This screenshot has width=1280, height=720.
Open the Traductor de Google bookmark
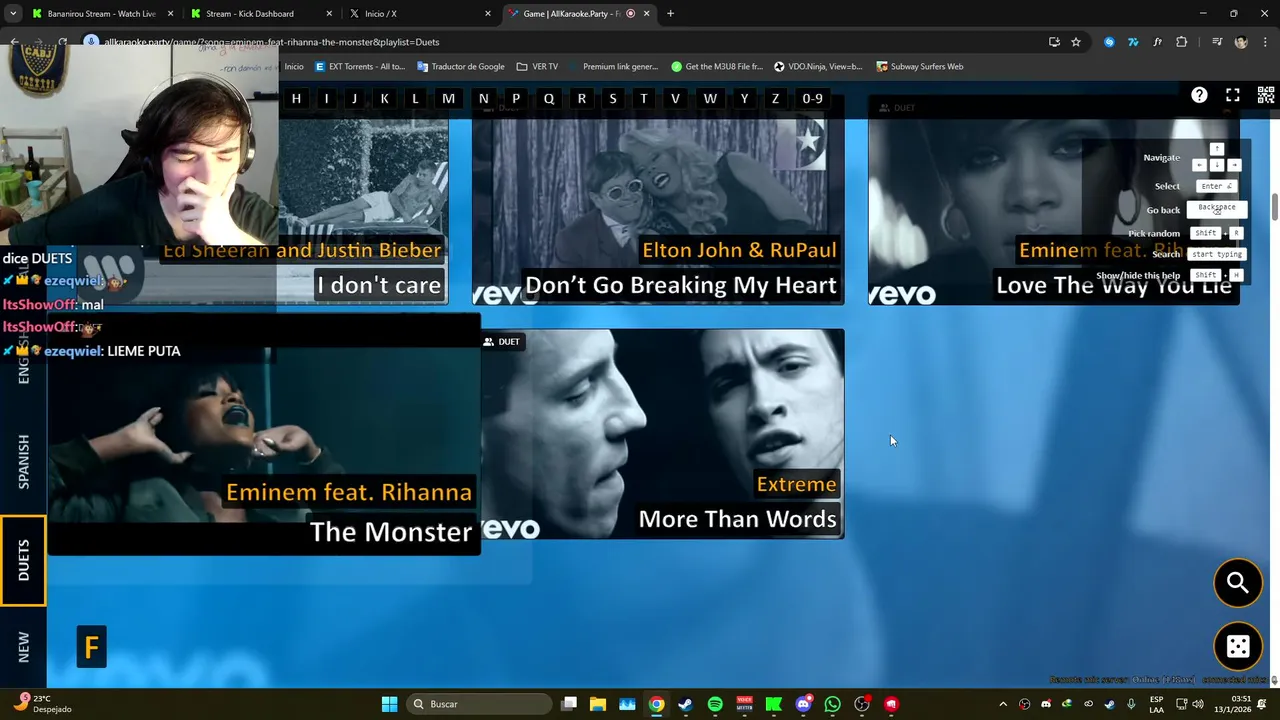click(x=461, y=67)
